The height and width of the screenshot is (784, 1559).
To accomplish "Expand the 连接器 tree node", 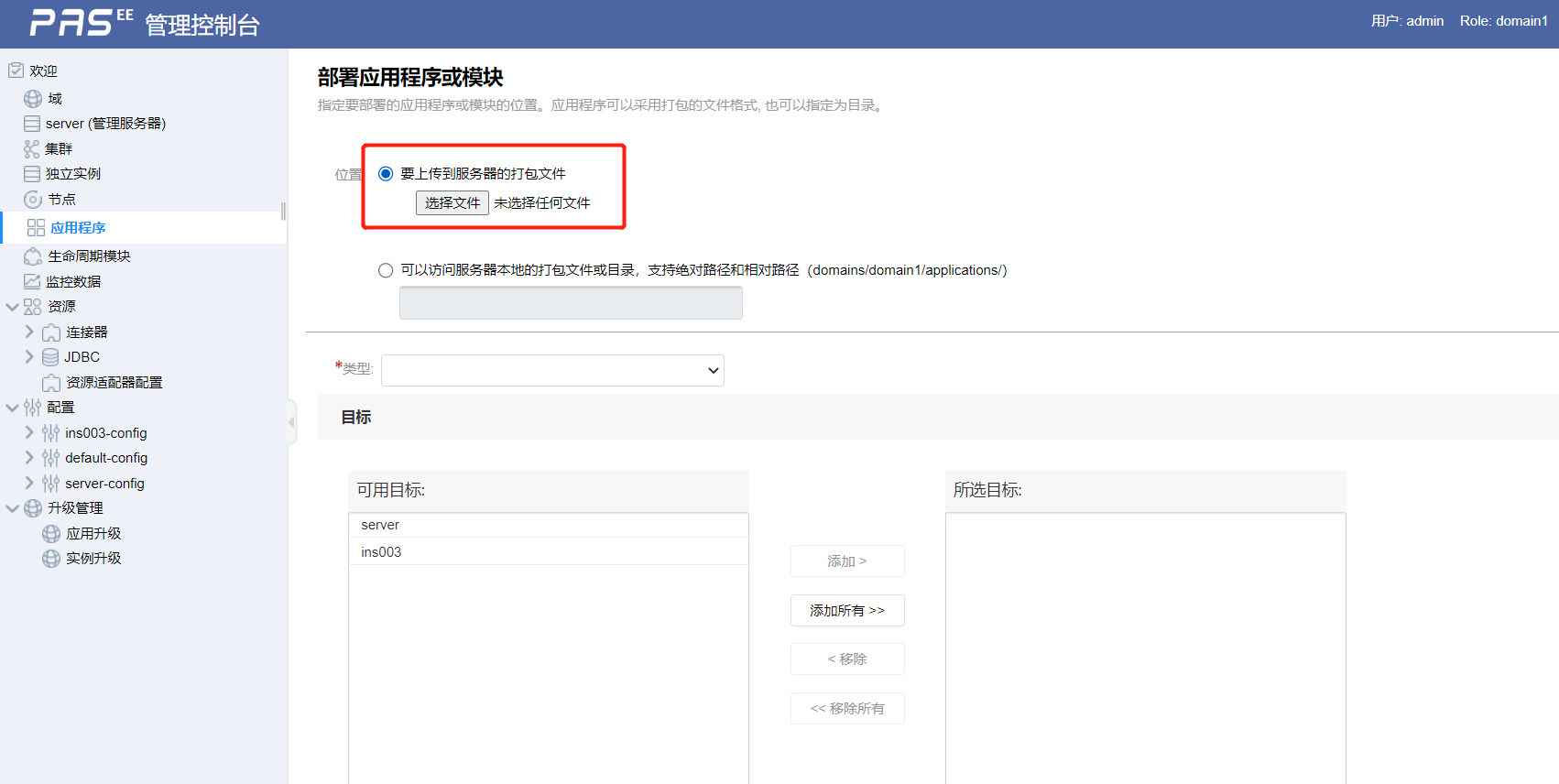I will (x=29, y=332).
